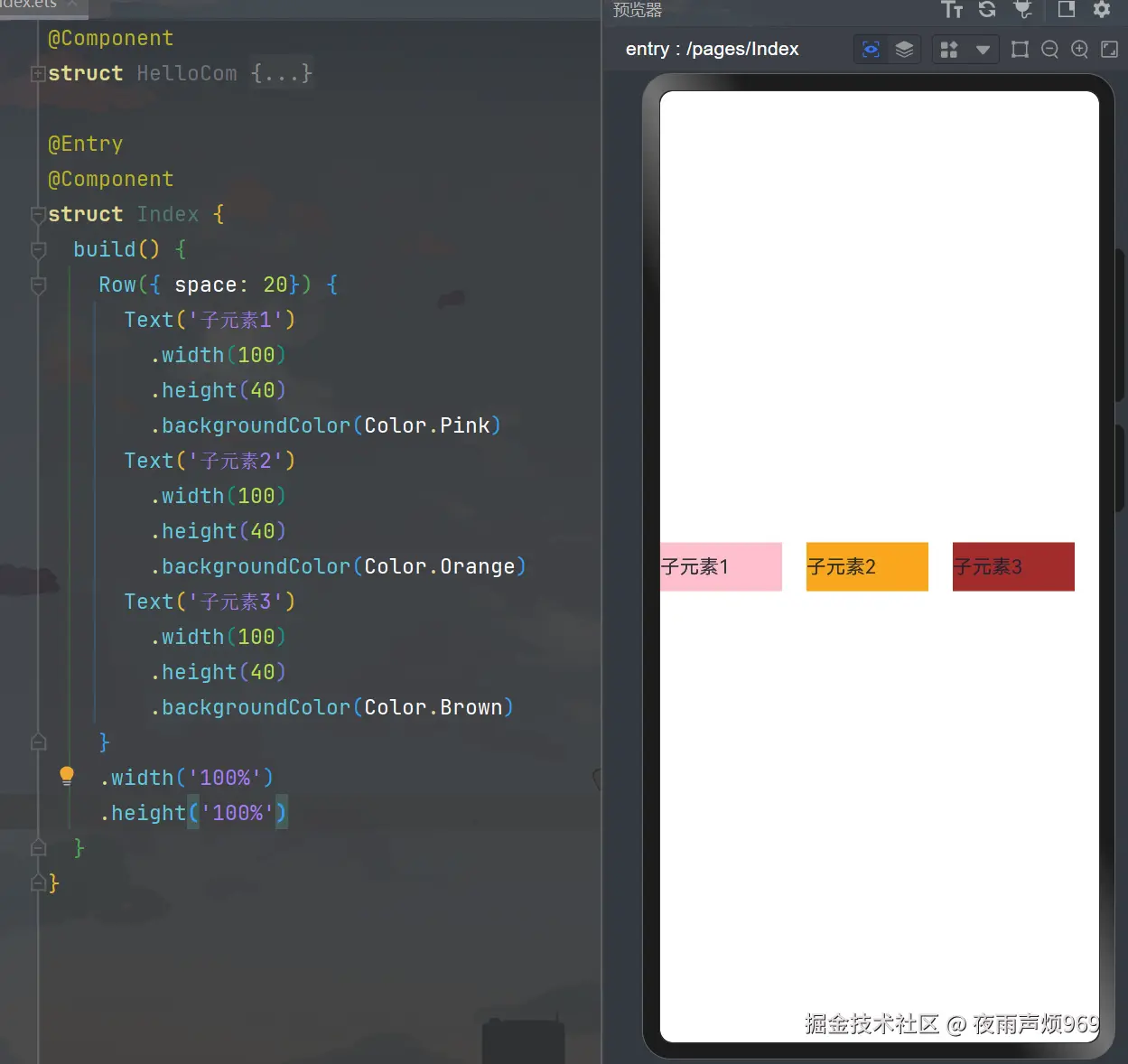Image resolution: width=1128 pixels, height=1064 pixels.
Task: Select the brown 子元素3 box in preview
Action: pyautogui.click(x=1013, y=566)
